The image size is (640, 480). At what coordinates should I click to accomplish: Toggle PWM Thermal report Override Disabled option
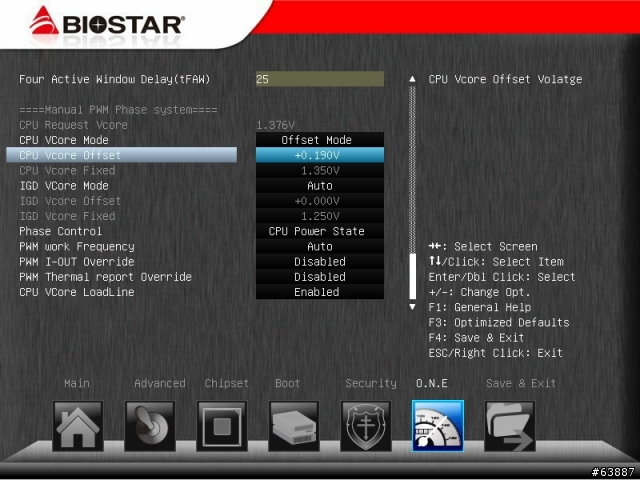click(320, 277)
